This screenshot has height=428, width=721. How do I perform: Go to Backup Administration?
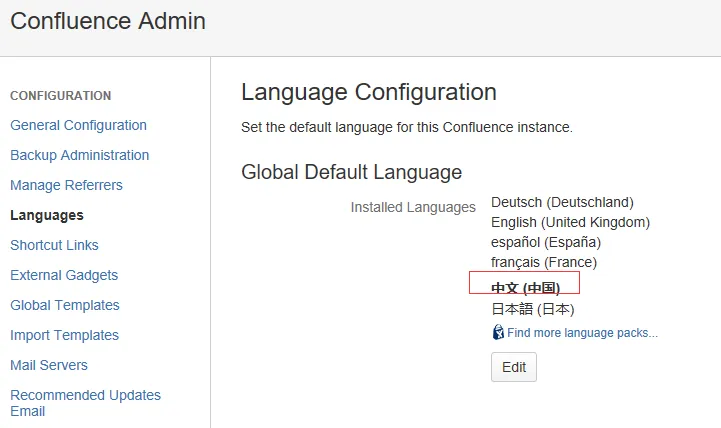click(80, 155)
